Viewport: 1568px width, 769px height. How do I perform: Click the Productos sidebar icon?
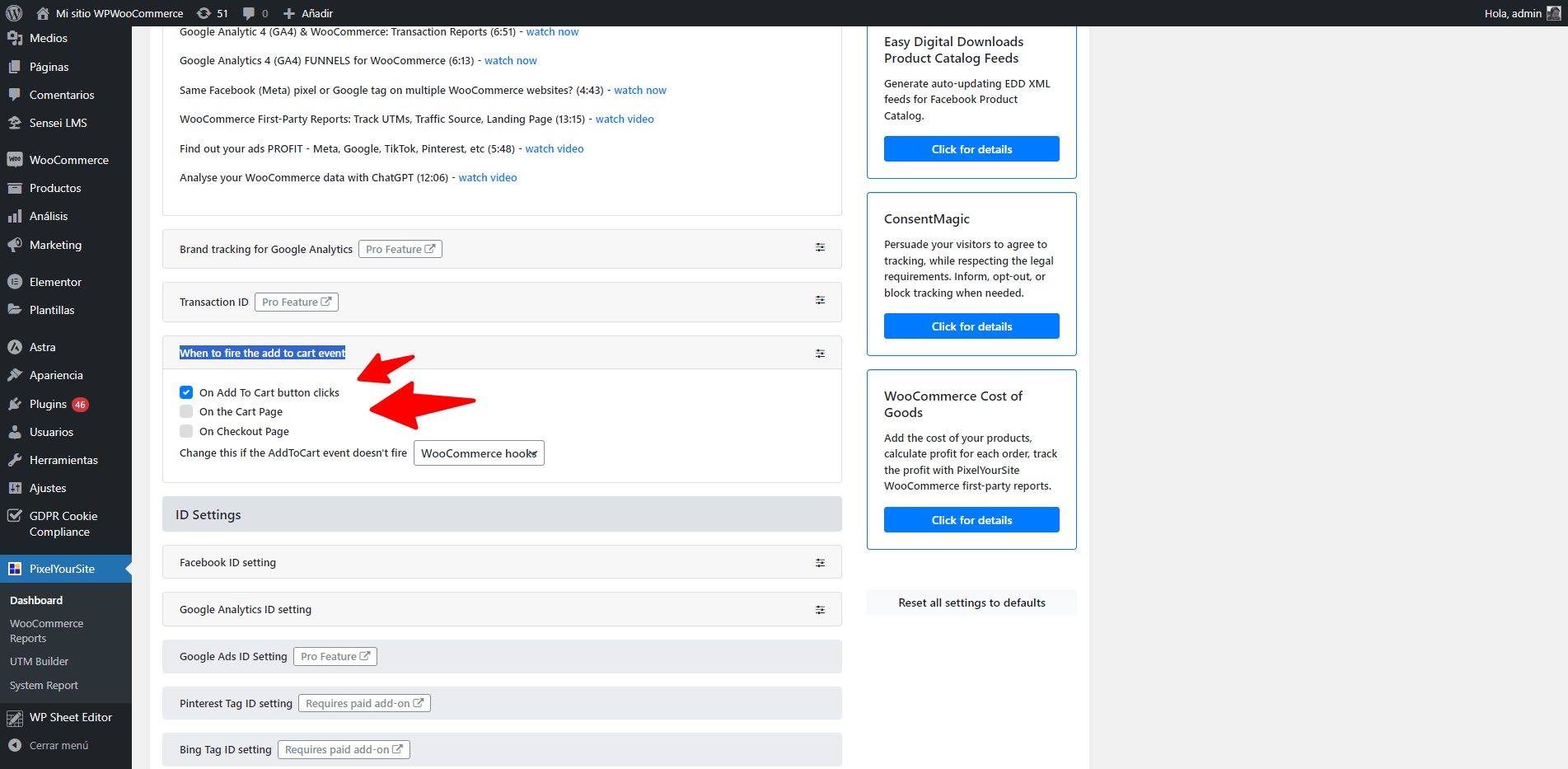15,188
